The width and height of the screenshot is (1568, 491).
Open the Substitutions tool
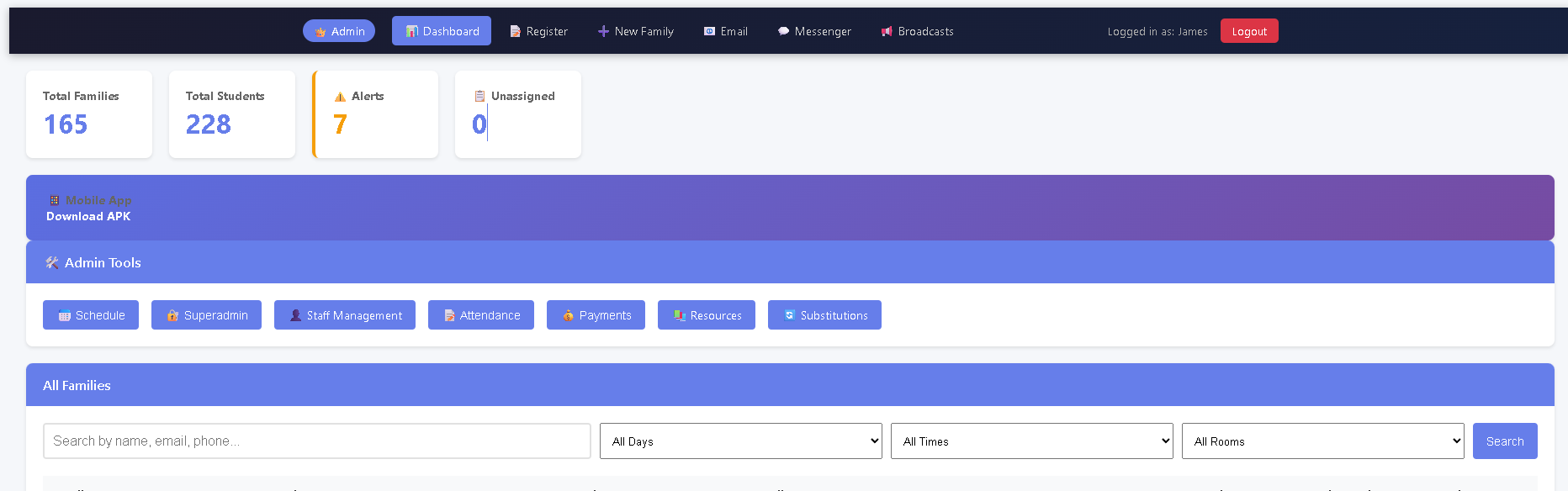pyautogui.click(x=824, y=315)
